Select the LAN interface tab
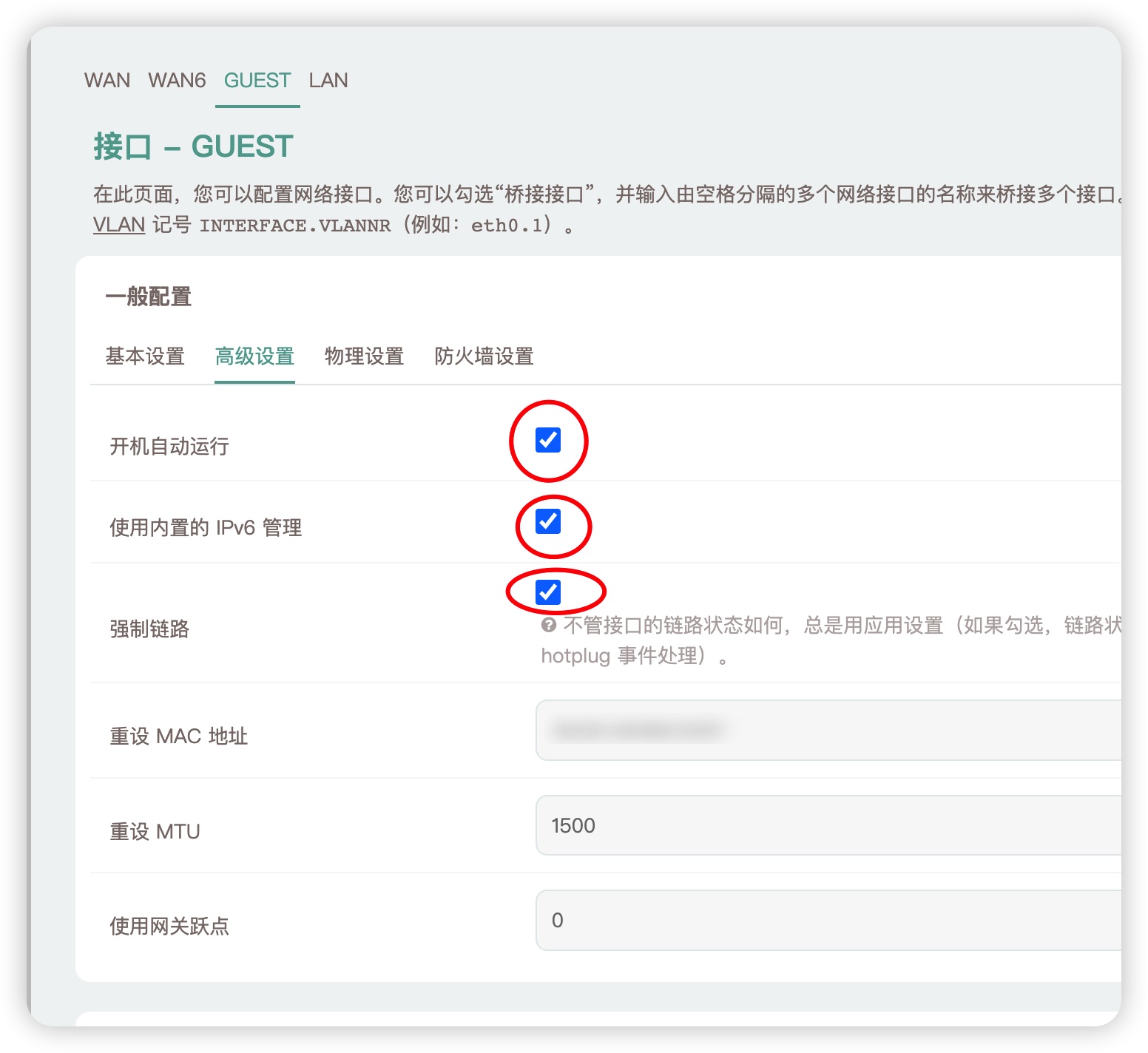The image size is (1148, 1053). (328, 81)
